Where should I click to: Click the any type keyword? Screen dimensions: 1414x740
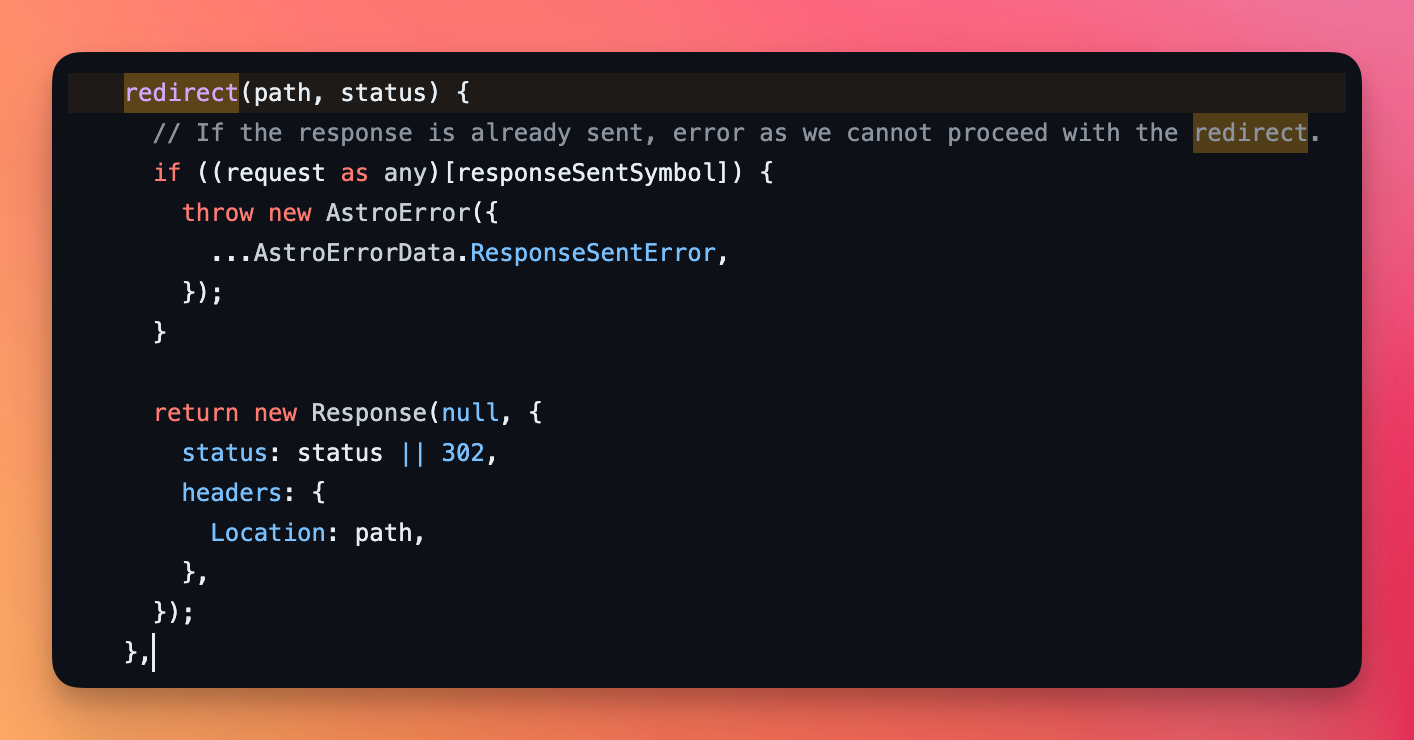pos(405,173)
